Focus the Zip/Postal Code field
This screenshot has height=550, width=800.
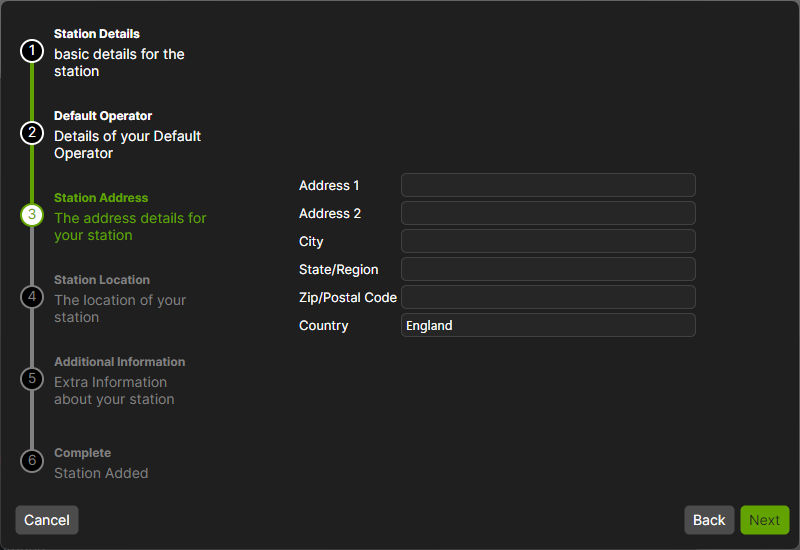click(x=548, y=297)
